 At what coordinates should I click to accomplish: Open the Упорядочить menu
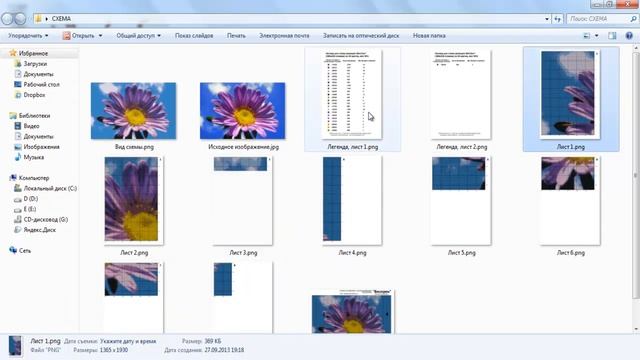coord(28,36)
